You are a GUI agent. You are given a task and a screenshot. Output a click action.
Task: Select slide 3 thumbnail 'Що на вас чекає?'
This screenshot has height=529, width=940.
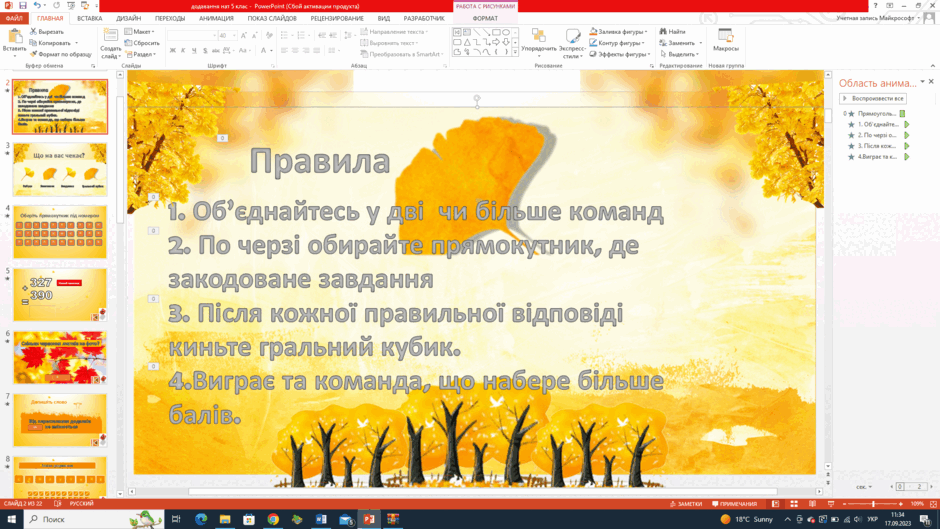(x=60, y=169)
